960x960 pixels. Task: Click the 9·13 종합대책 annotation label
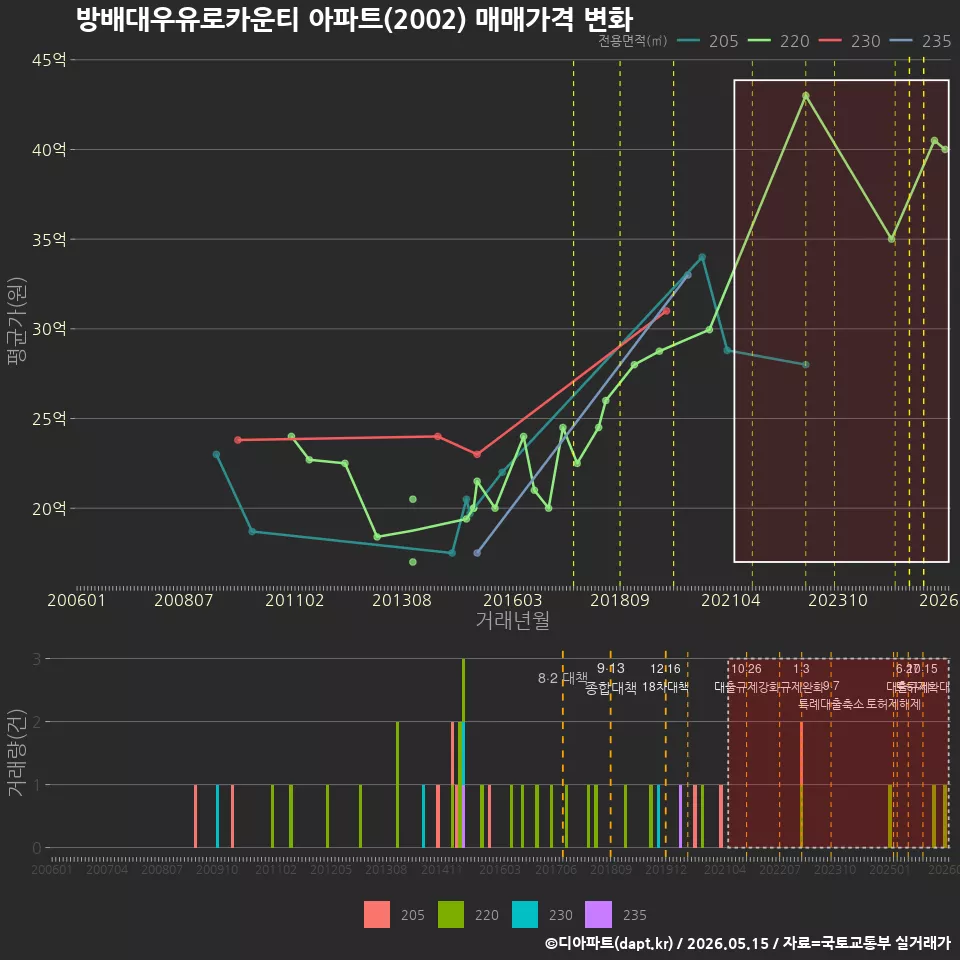(x=610, y=678)
